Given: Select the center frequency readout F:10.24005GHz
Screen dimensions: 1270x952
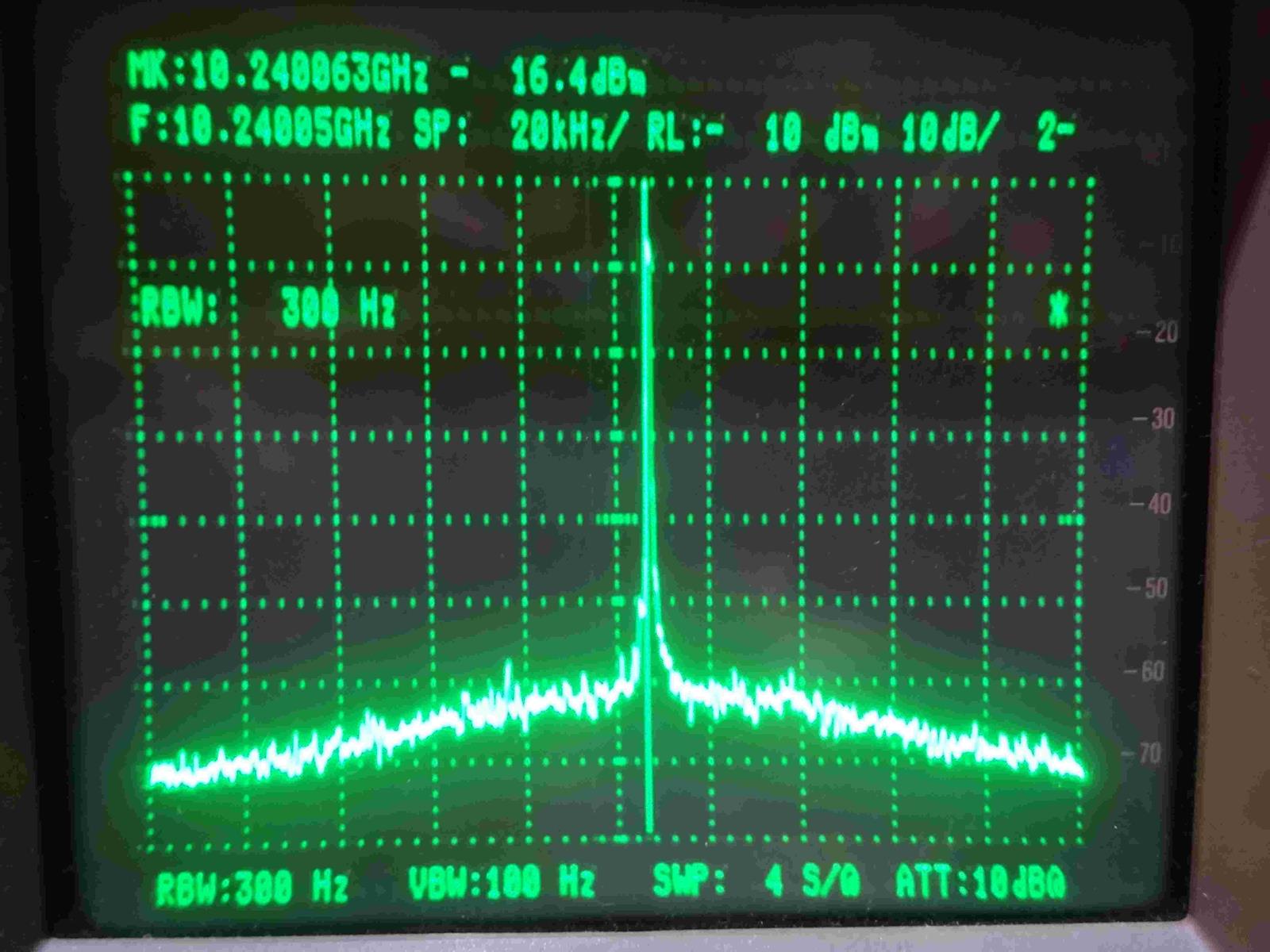Looking at the screenshot, I should (x=260, y=128).
